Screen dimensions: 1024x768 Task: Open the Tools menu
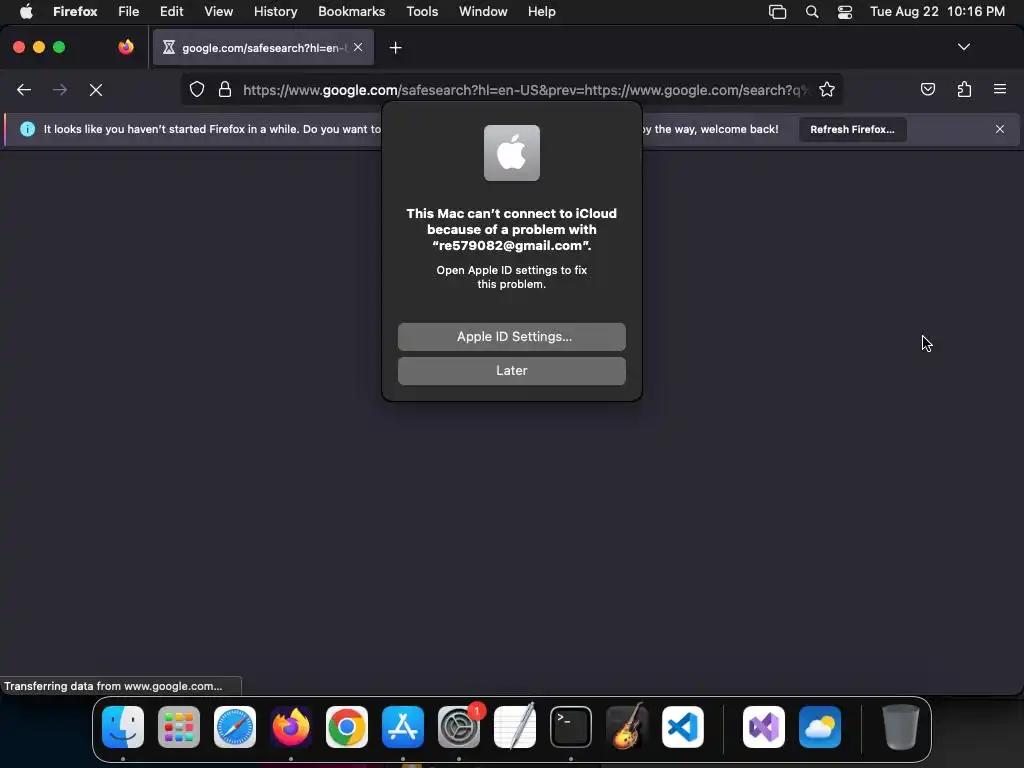coord(422,12)
